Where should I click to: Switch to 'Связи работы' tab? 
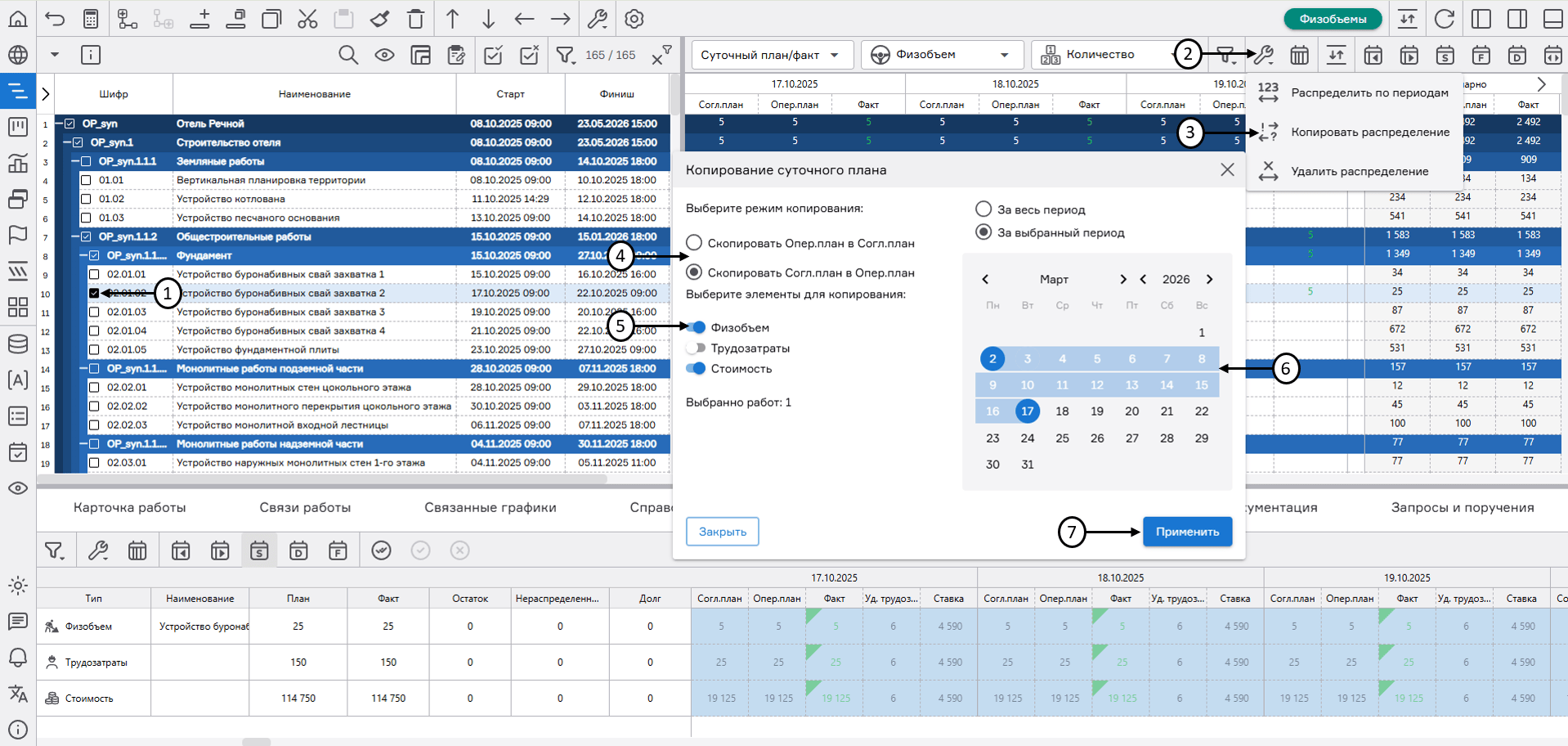pyautogui.click(x=305, y=507)
